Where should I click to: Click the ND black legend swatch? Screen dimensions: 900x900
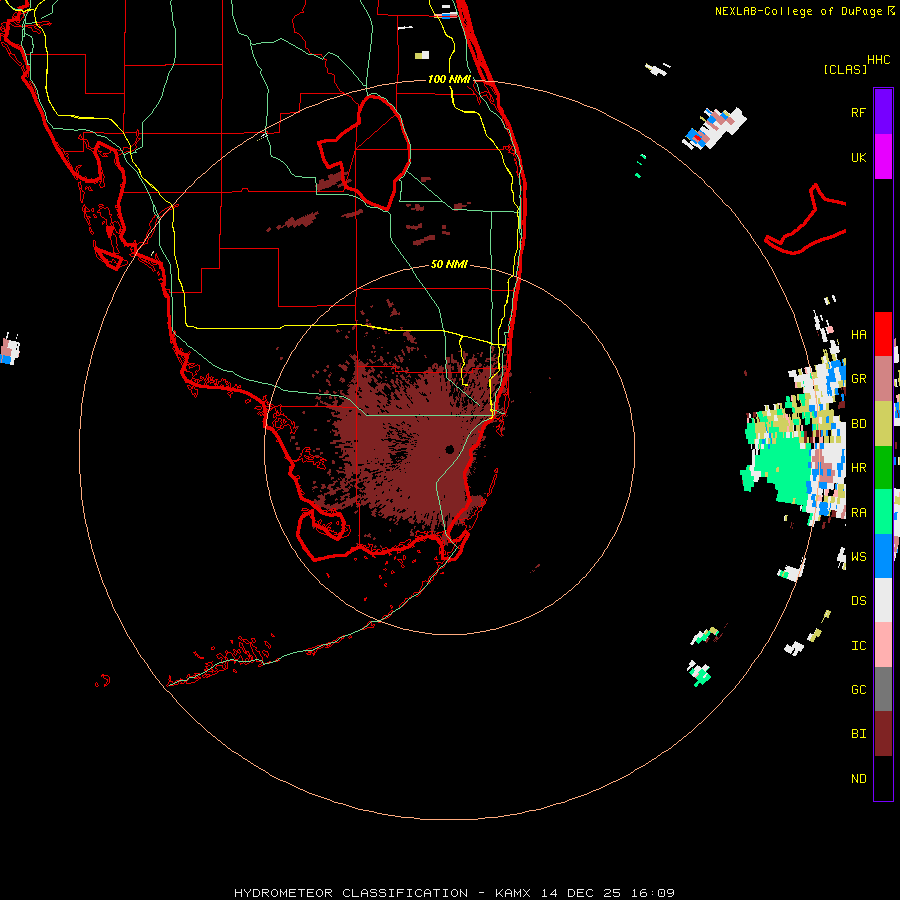[883, 778]
